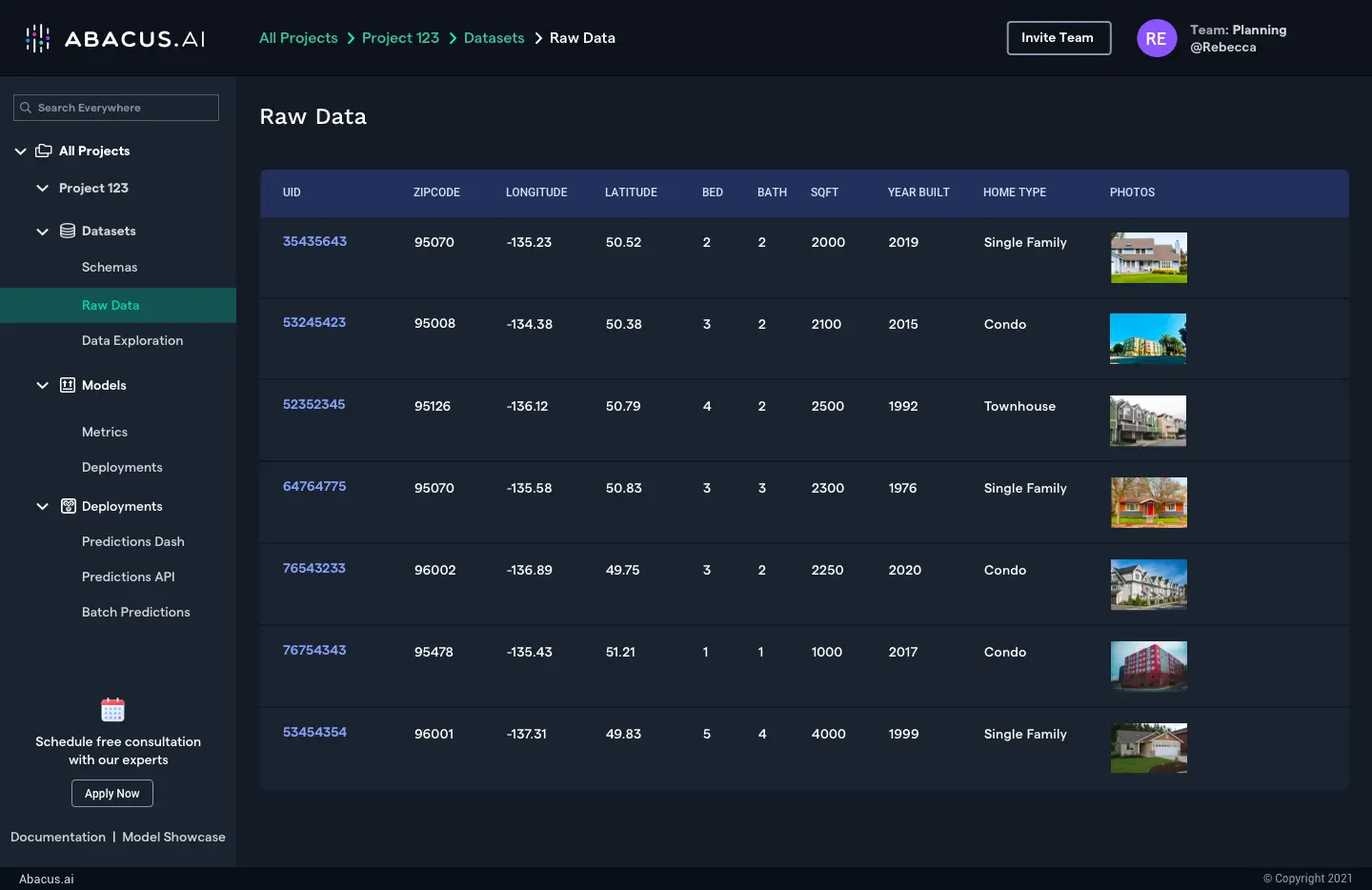Collapse the Project 123 chevron

(42, 188)
